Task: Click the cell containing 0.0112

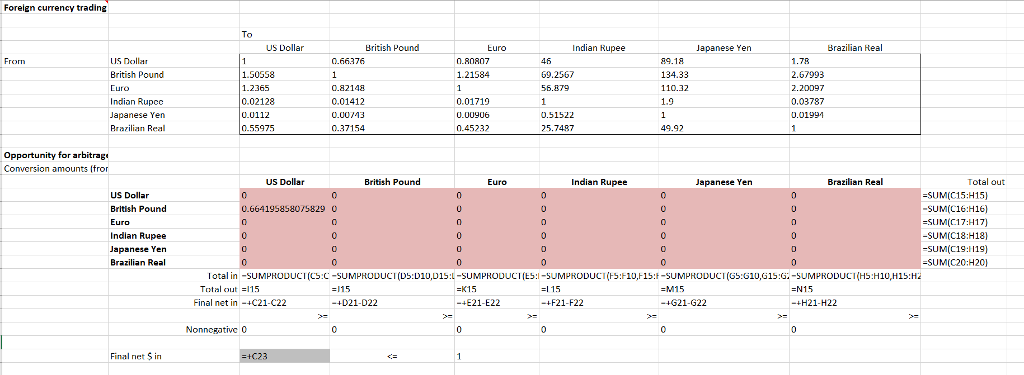Action: click(284, 114)
